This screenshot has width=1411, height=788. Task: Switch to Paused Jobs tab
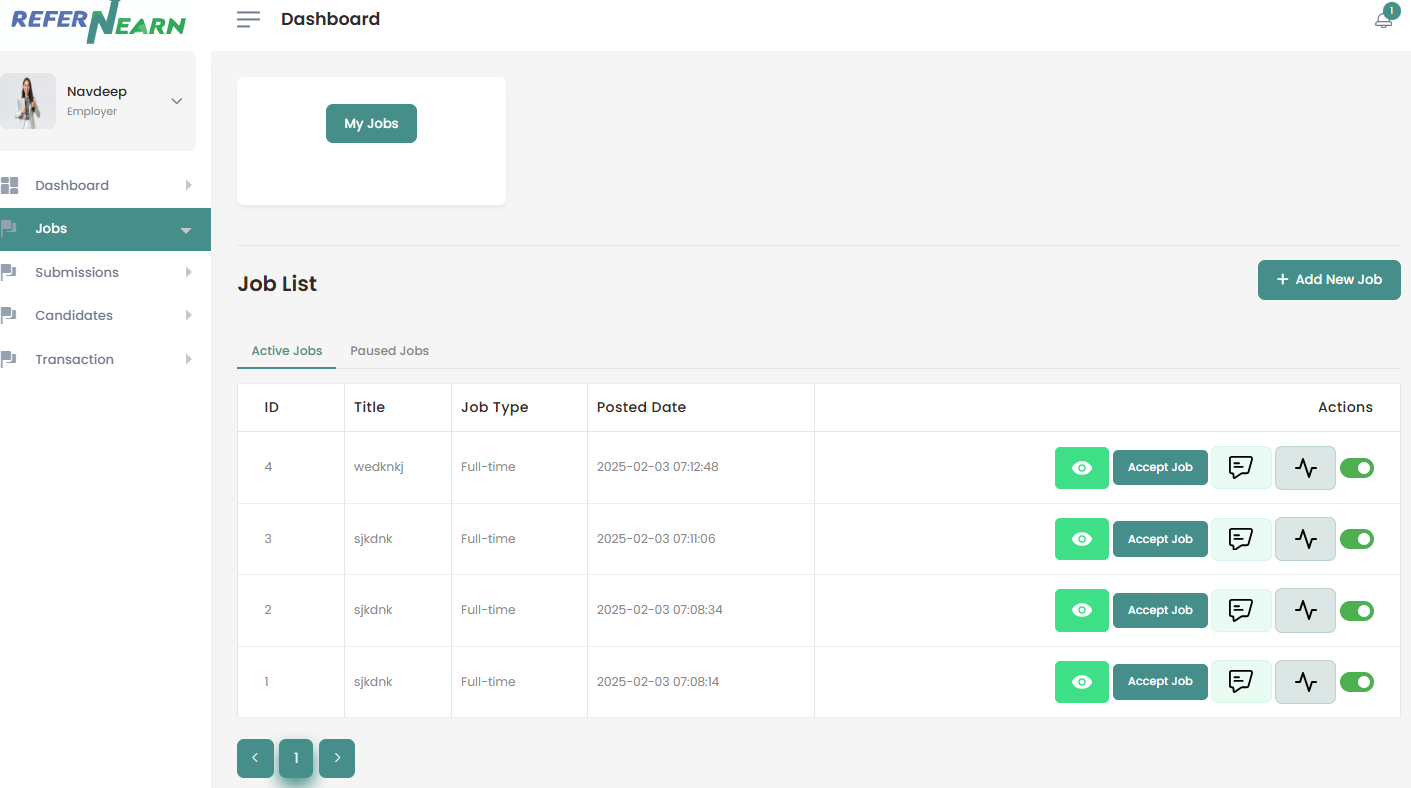click(x=389, y=351)
